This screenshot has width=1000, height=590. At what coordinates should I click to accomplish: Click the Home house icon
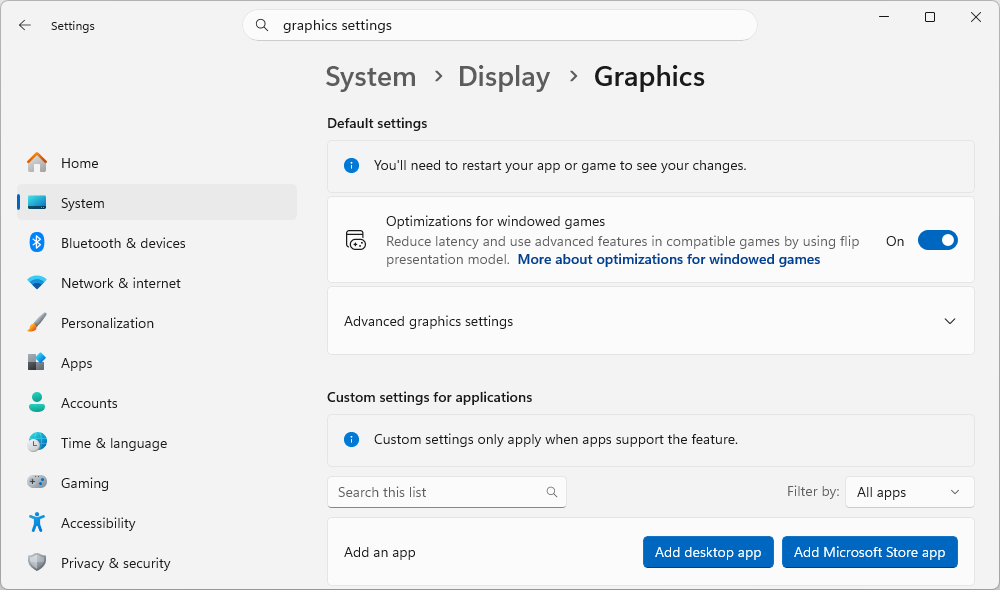coord(37,163)
